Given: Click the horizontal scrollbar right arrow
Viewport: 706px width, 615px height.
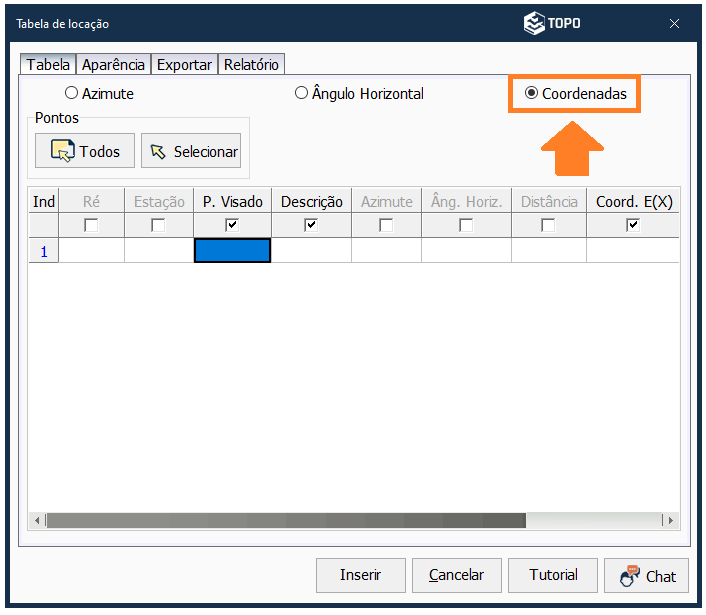Looking at the screenshot, I should [670, 521].
